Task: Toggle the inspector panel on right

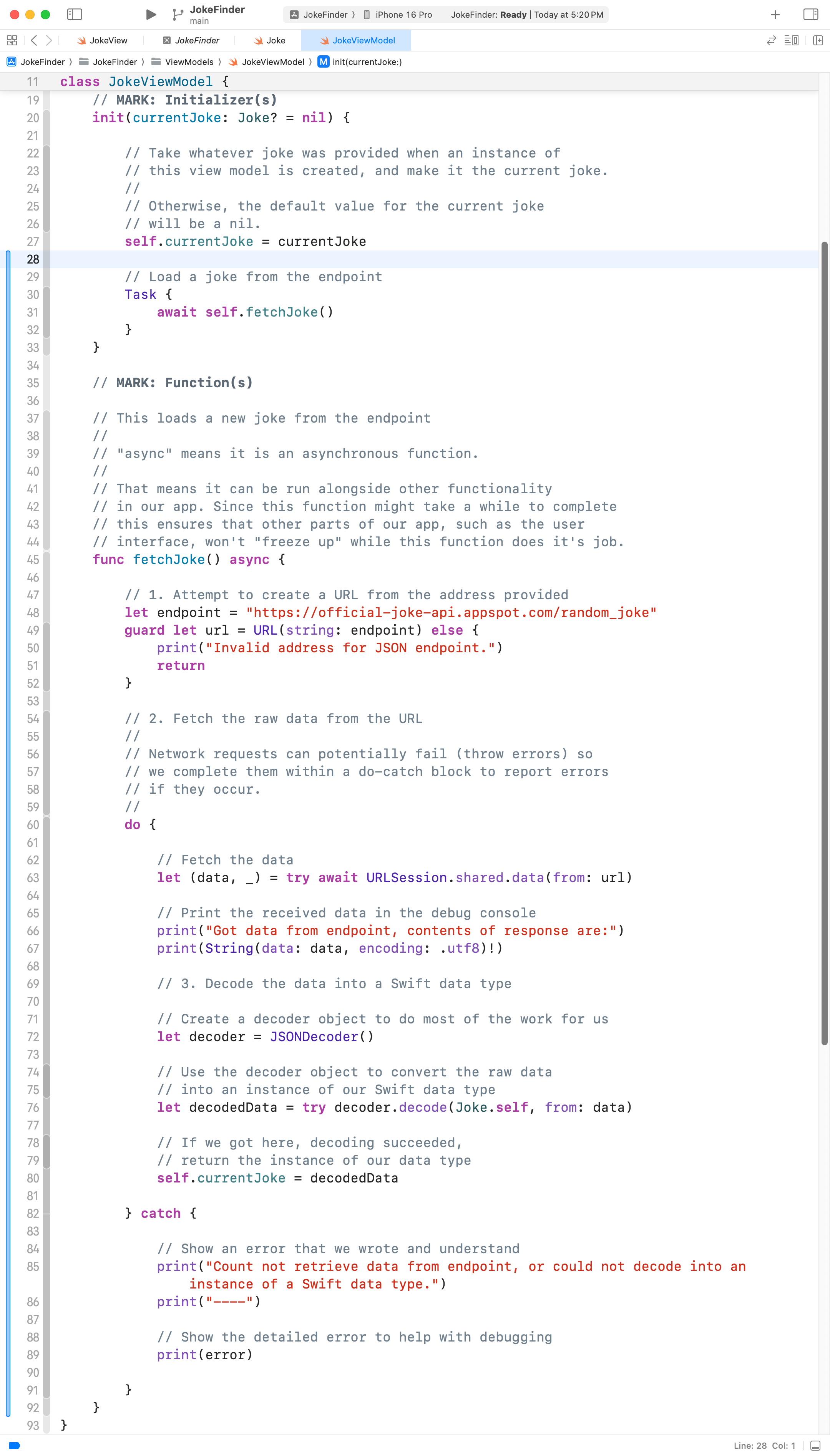Action: click(810, 14)
